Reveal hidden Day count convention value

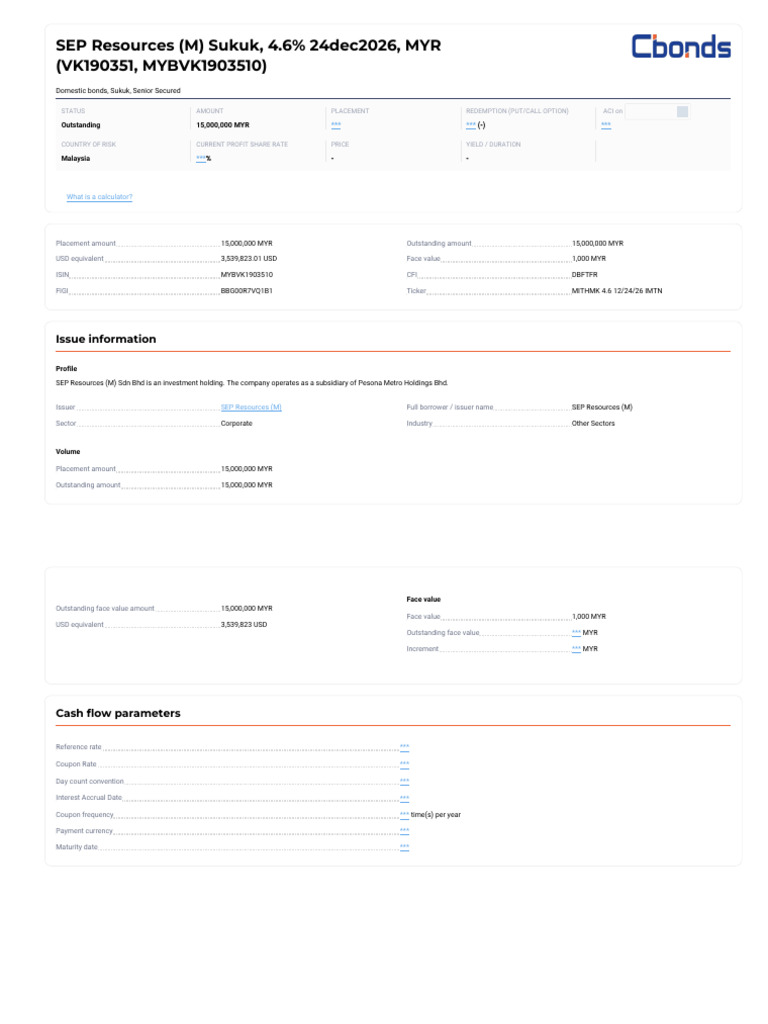point(404,781)
